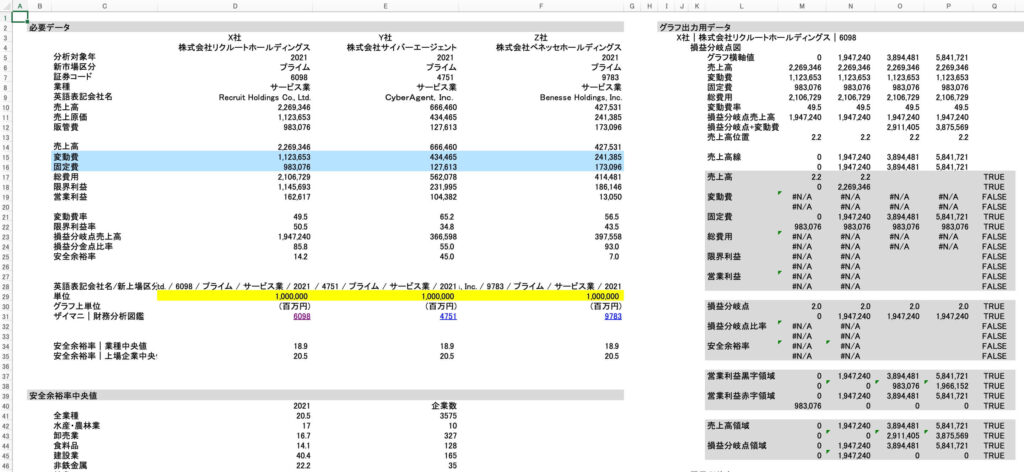Screen dimensions: 1024x472
Task: Open the 4751 hyperlink for Y社
Action: [447, 315]
